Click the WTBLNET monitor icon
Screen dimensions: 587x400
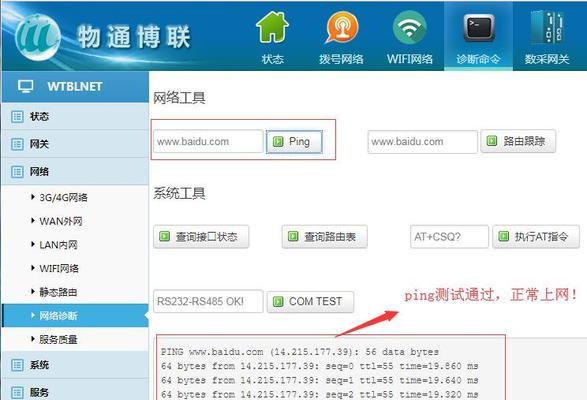click(x=25, y=87)
